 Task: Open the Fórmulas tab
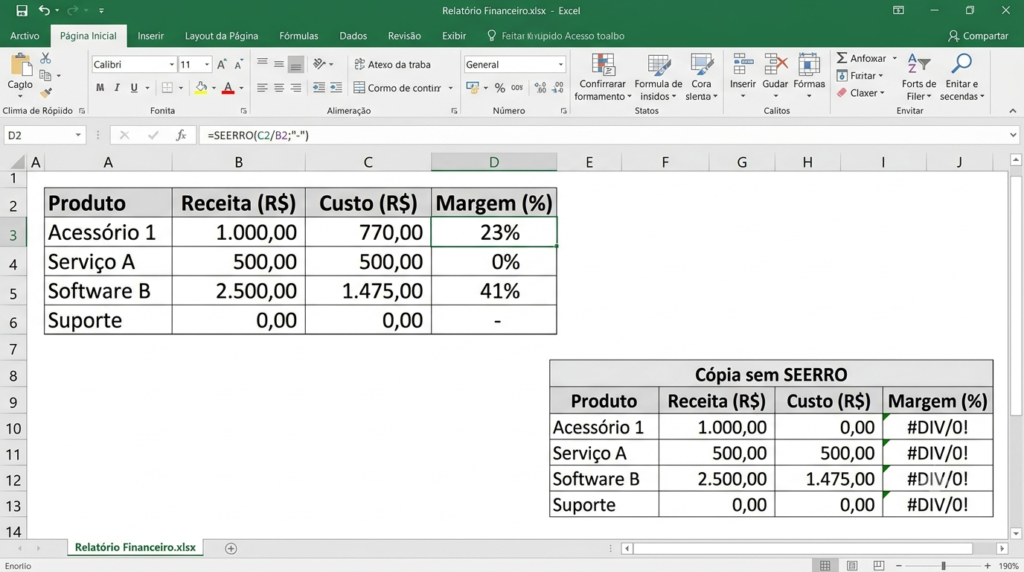coord(298,36)
